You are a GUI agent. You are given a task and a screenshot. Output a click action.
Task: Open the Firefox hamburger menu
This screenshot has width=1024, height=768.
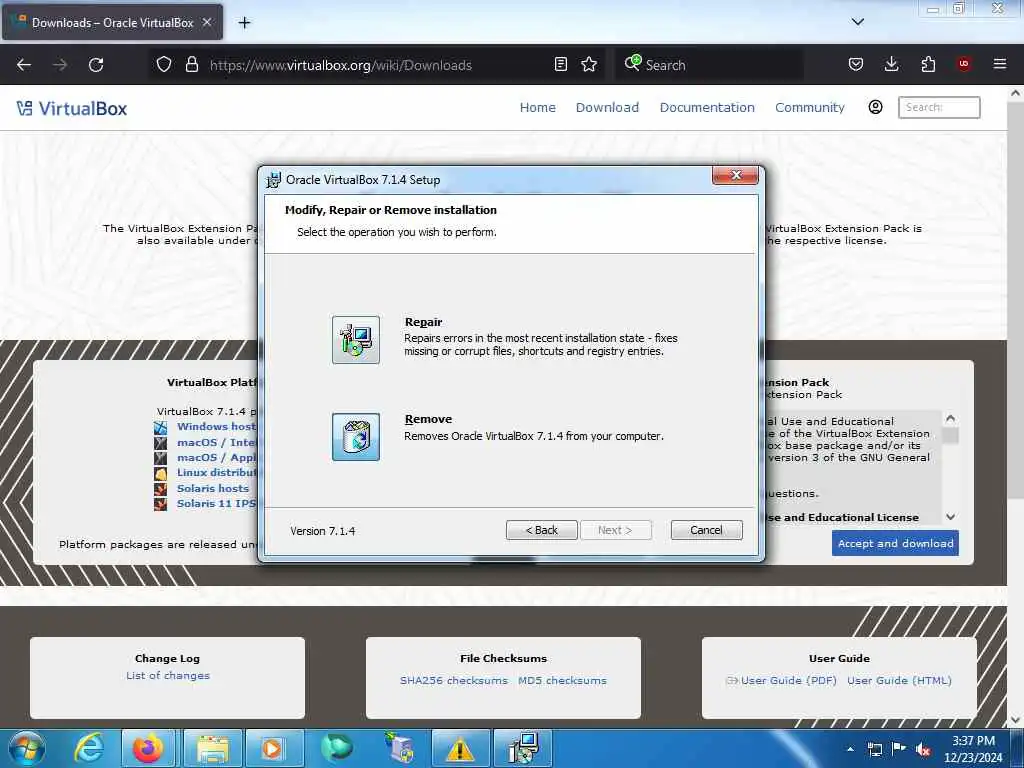(x=999, y=64)
